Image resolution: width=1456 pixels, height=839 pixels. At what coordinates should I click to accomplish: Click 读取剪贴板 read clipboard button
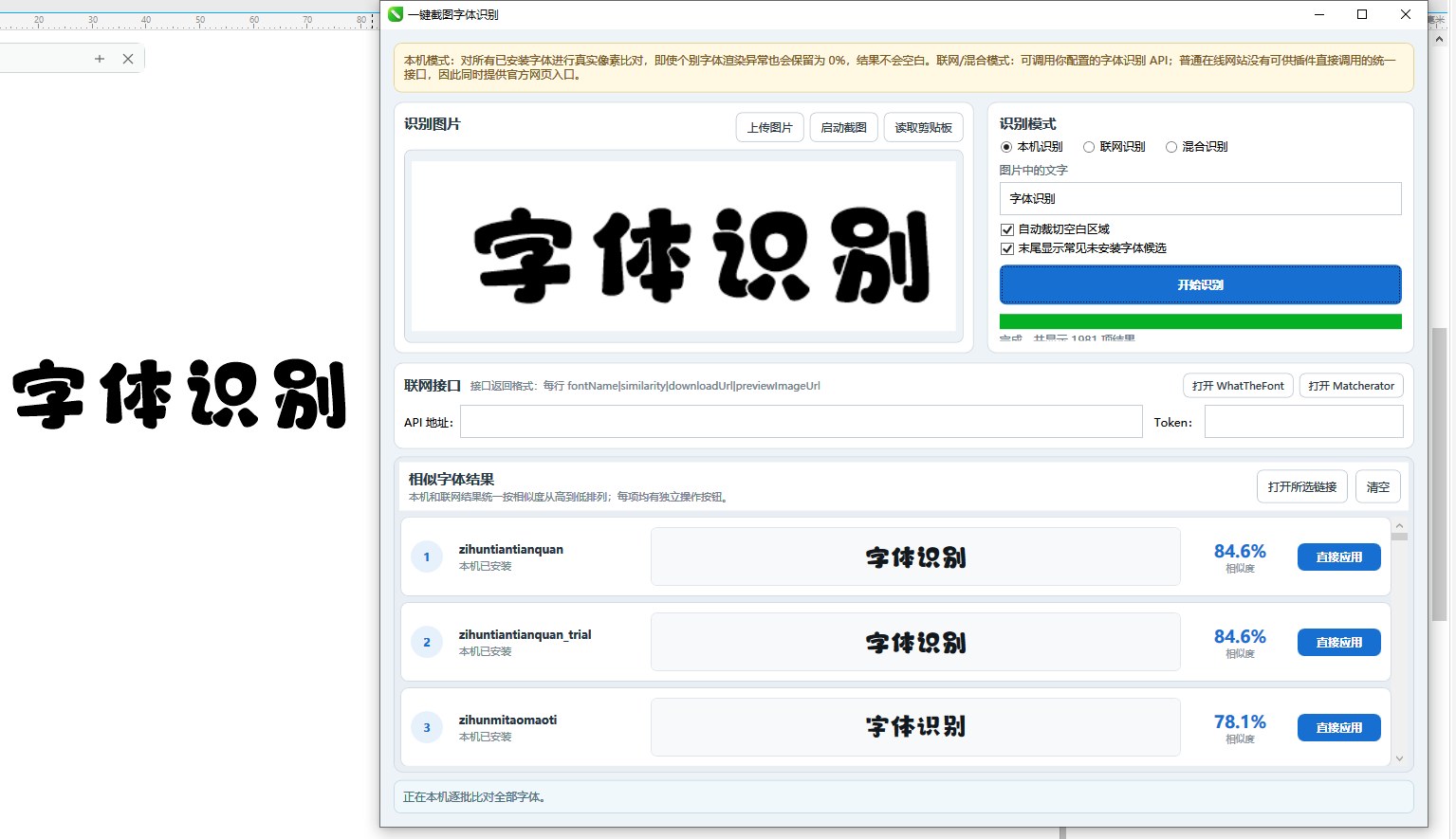pos(923,127)
